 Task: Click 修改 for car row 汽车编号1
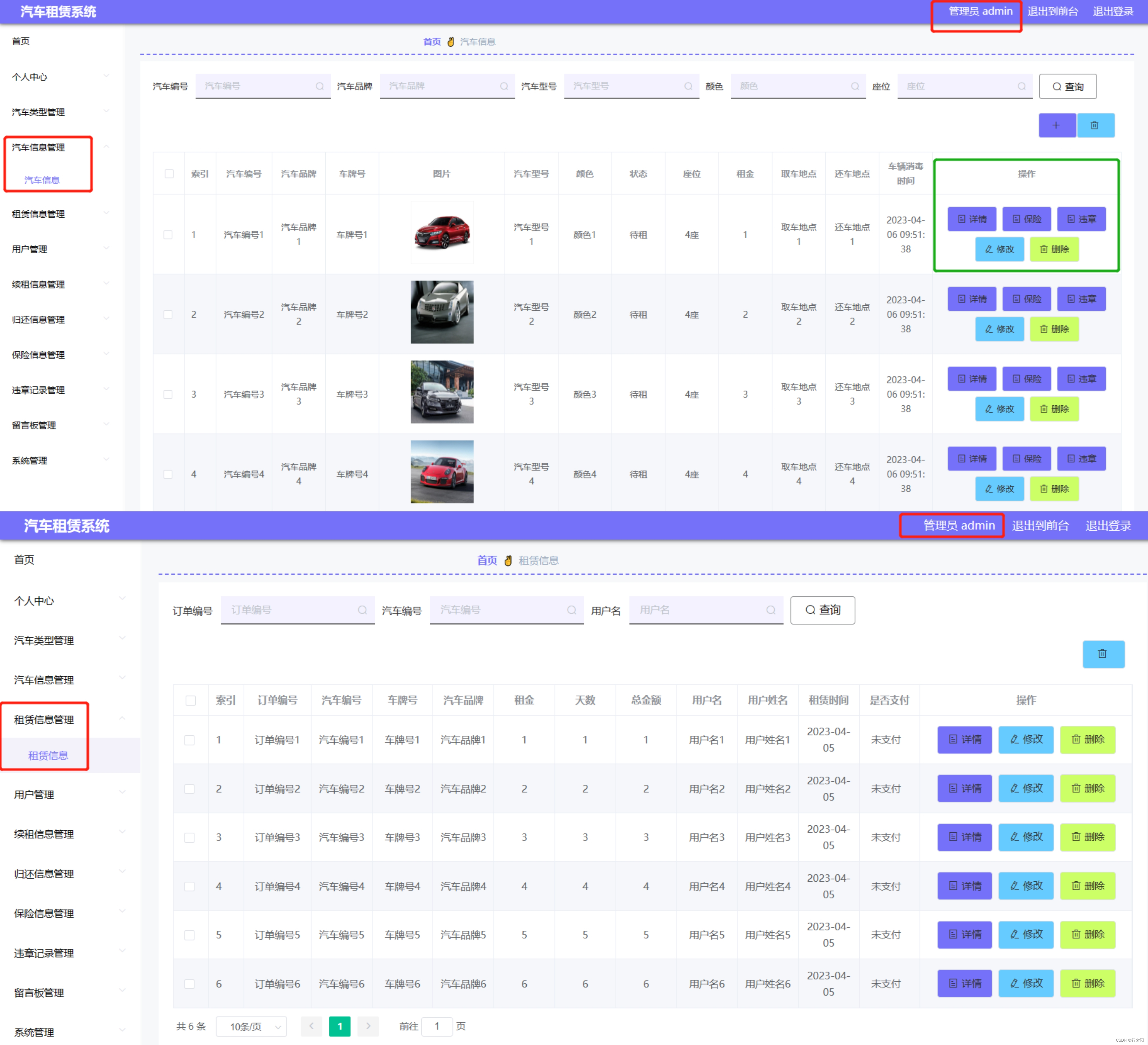tap(999, 249)
